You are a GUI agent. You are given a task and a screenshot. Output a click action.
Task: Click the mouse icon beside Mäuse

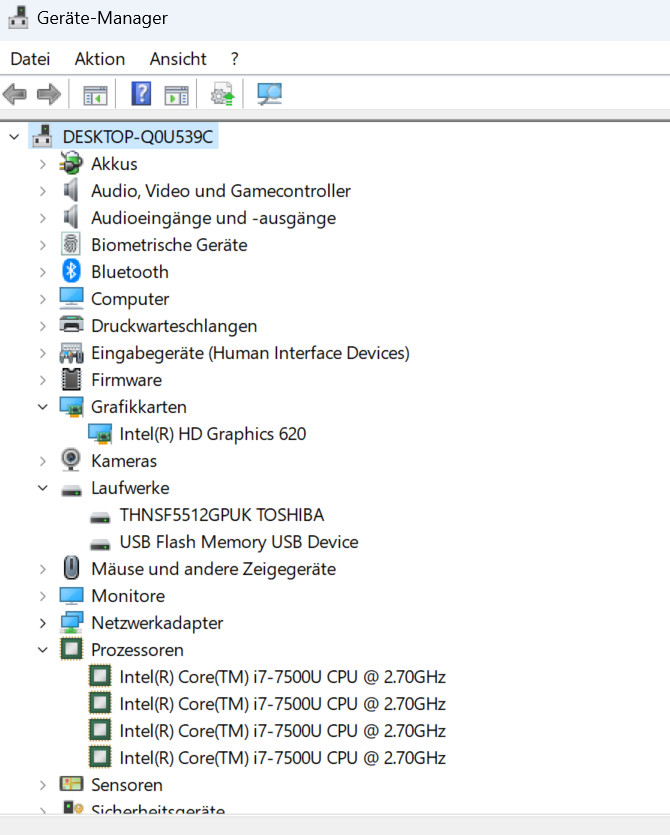click(71, 568)
